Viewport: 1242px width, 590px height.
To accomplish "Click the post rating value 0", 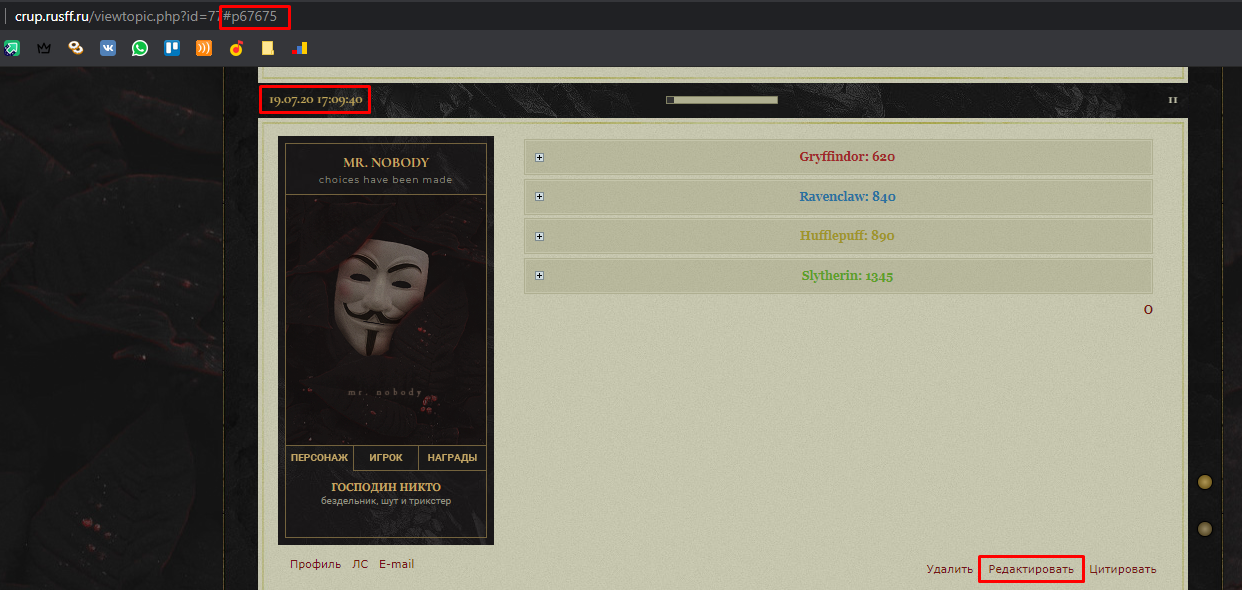I will 1148,310.
